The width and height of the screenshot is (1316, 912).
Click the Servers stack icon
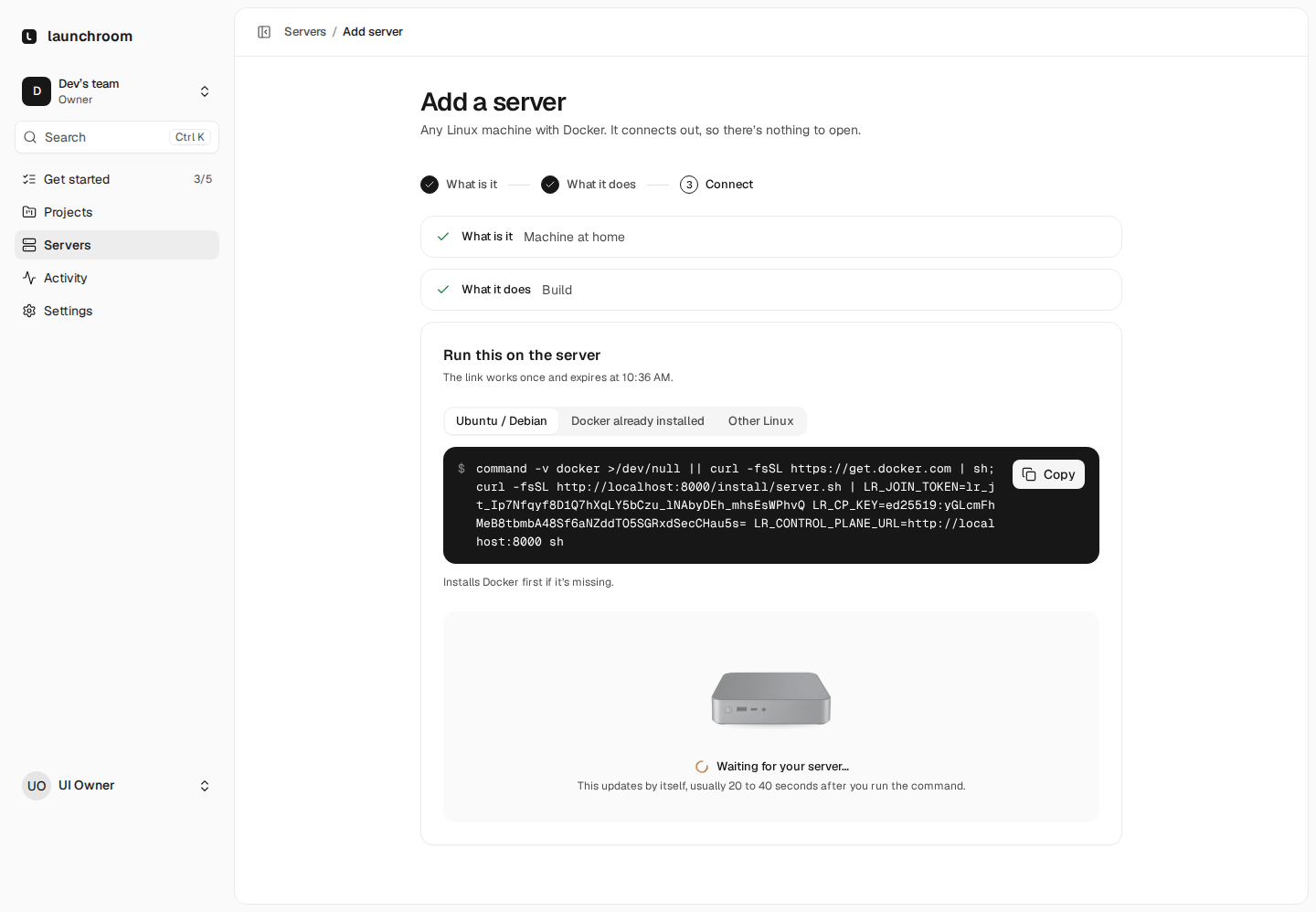click(29, 245)
